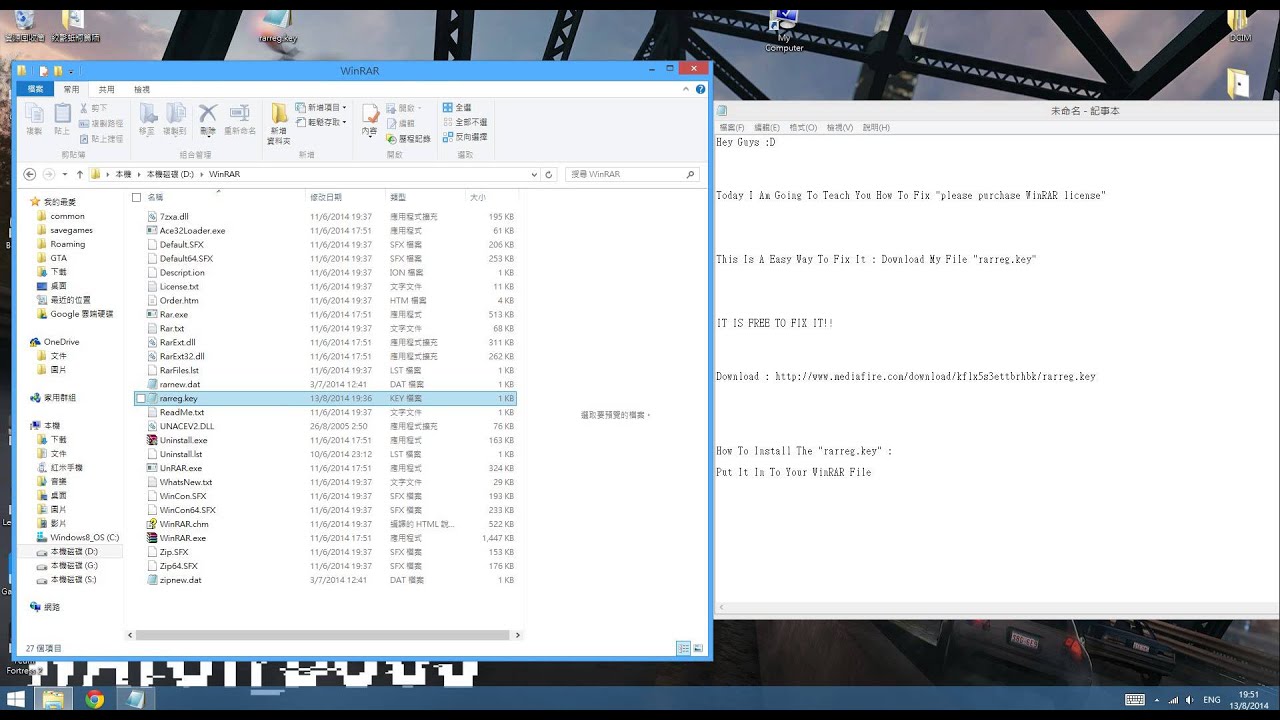Open the Windows Start button
1280x720 pixels.
coord(16,699)
